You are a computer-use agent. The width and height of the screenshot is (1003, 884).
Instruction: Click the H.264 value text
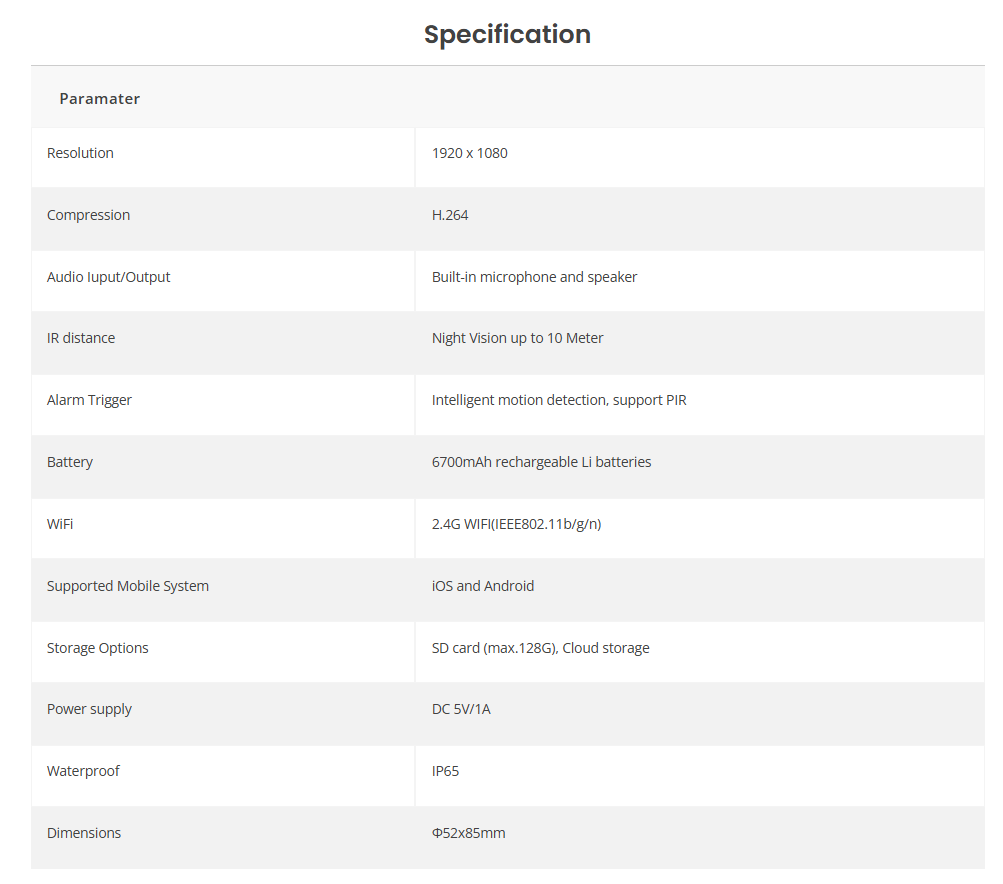(x=450, y=215)
